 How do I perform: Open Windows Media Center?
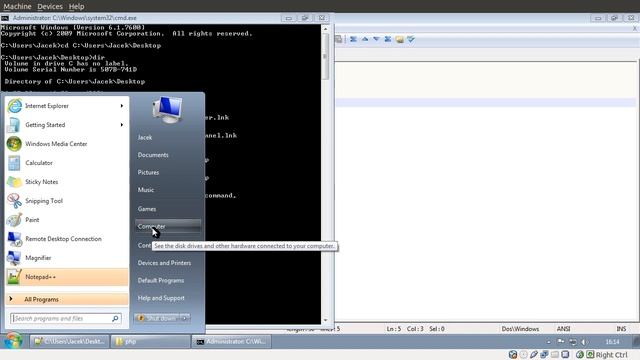[67, 144]
